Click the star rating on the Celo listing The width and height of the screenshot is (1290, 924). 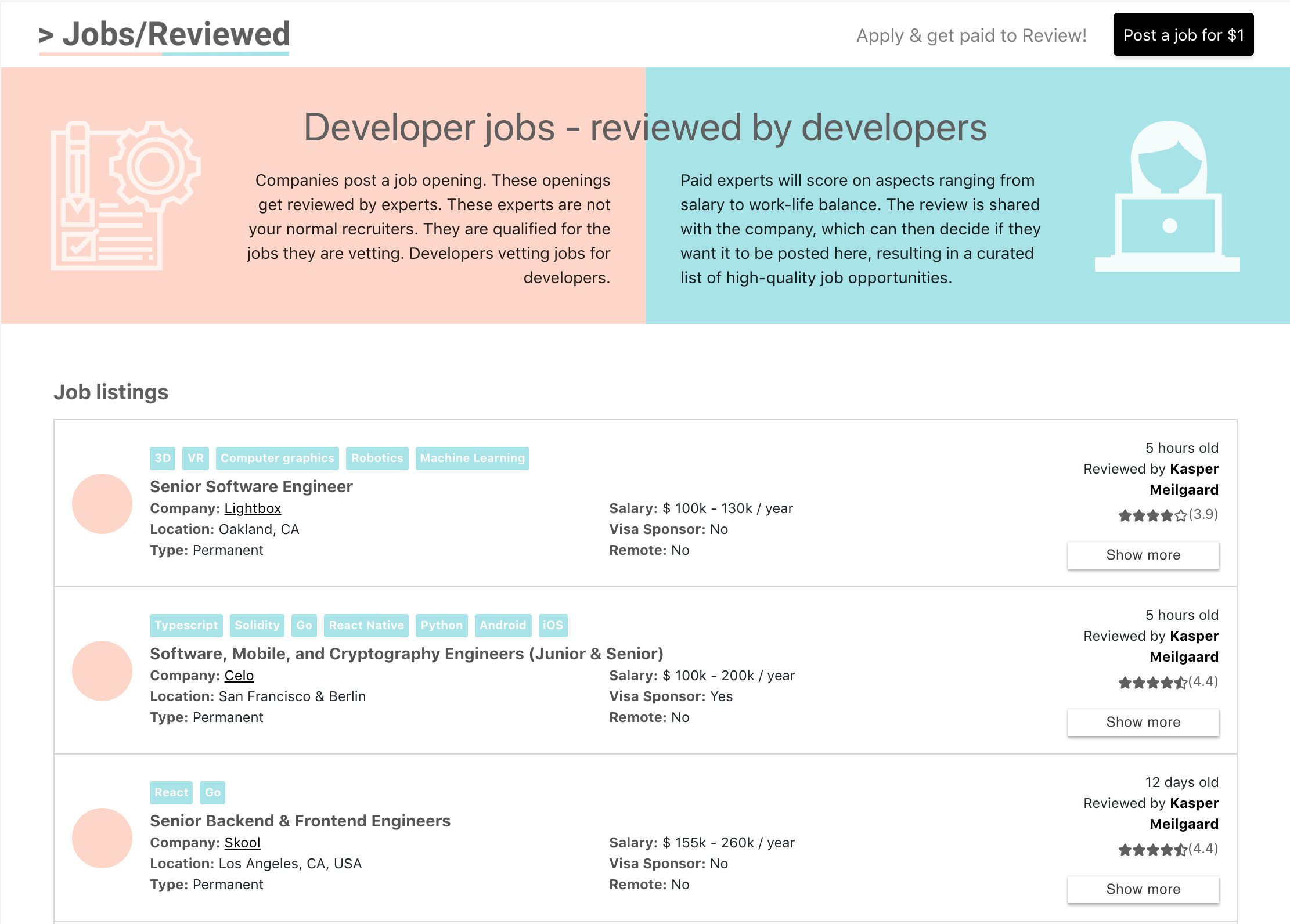point(1168,682)
